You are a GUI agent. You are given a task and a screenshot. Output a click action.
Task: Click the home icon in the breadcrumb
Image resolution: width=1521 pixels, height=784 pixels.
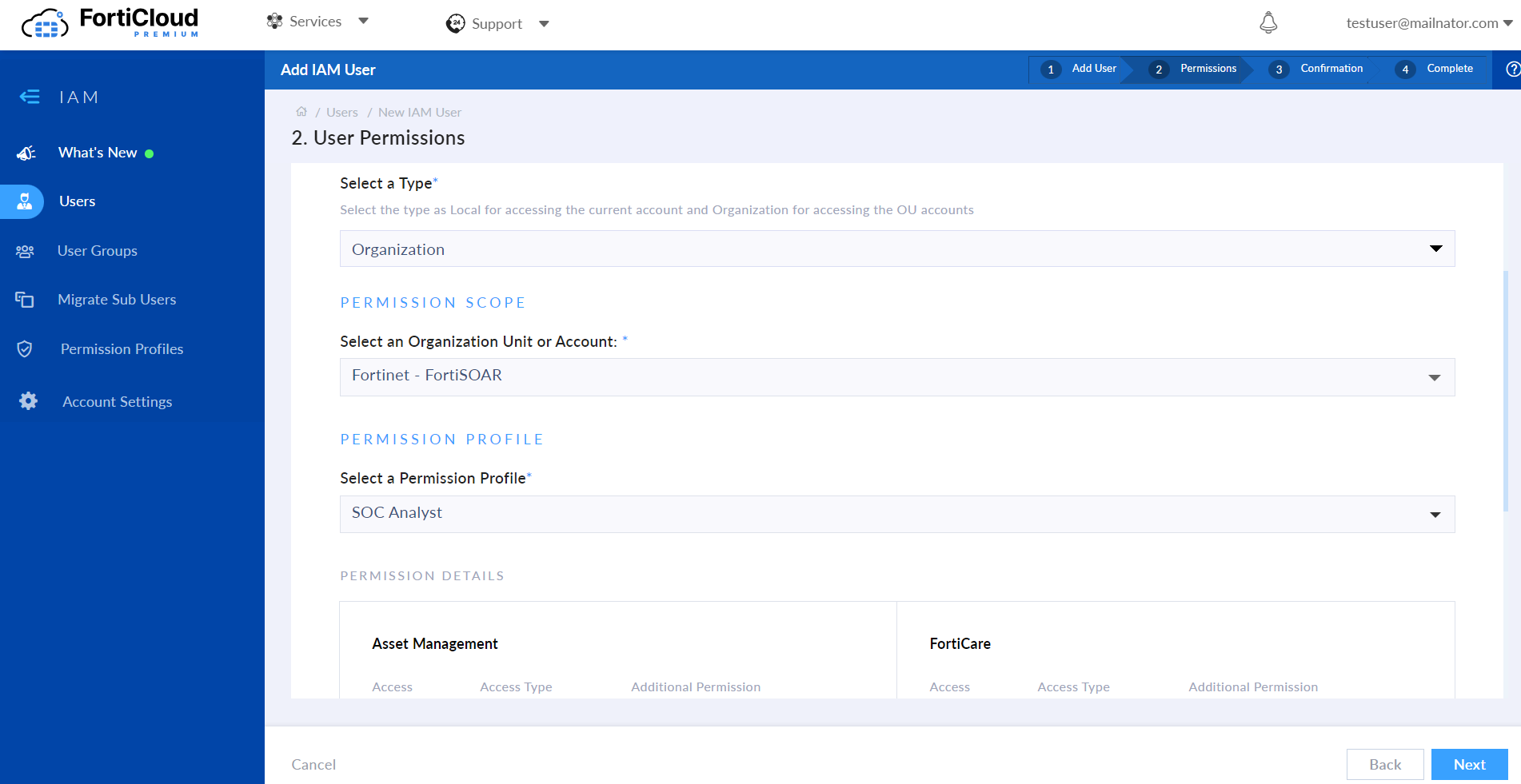(301, 112)
